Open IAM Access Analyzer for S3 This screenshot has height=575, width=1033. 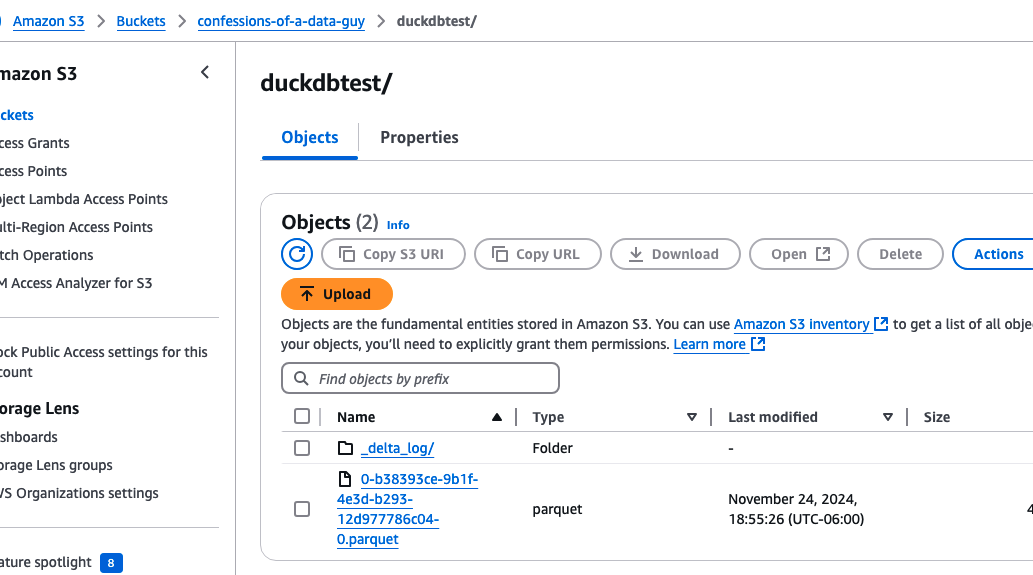coord(76,283)
